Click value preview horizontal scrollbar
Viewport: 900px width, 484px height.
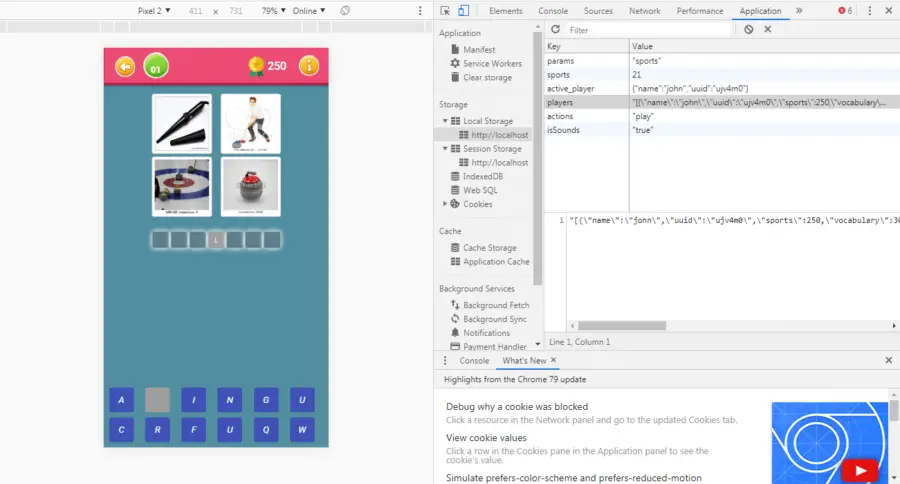pos(622,326)
